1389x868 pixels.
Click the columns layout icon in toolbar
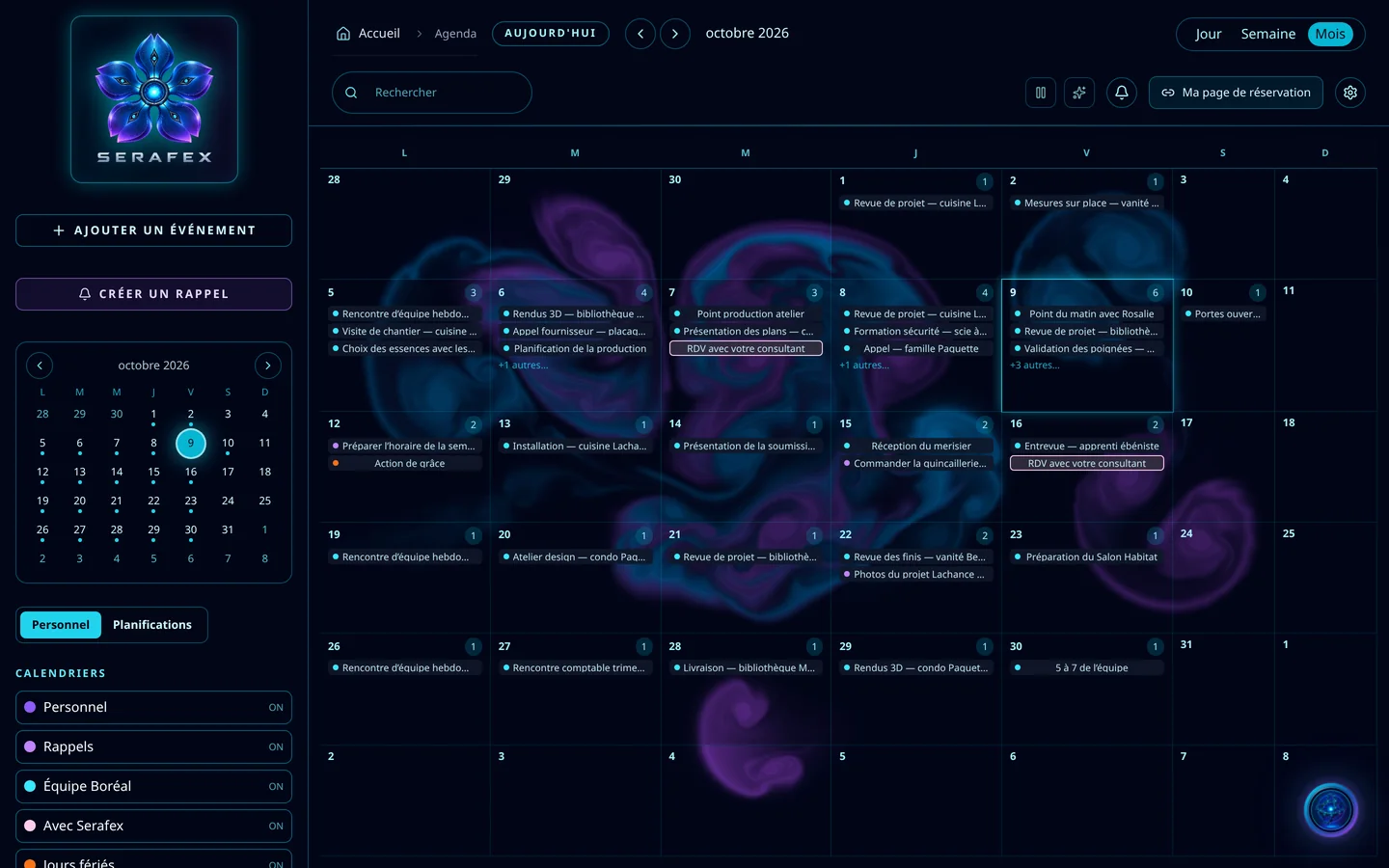pyautogui.click(x=1041, y=93)
